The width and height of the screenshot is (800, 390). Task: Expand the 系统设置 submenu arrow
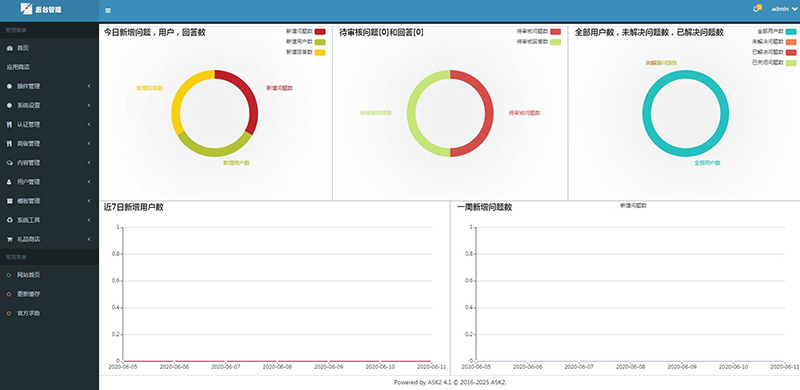coord(89,105)
